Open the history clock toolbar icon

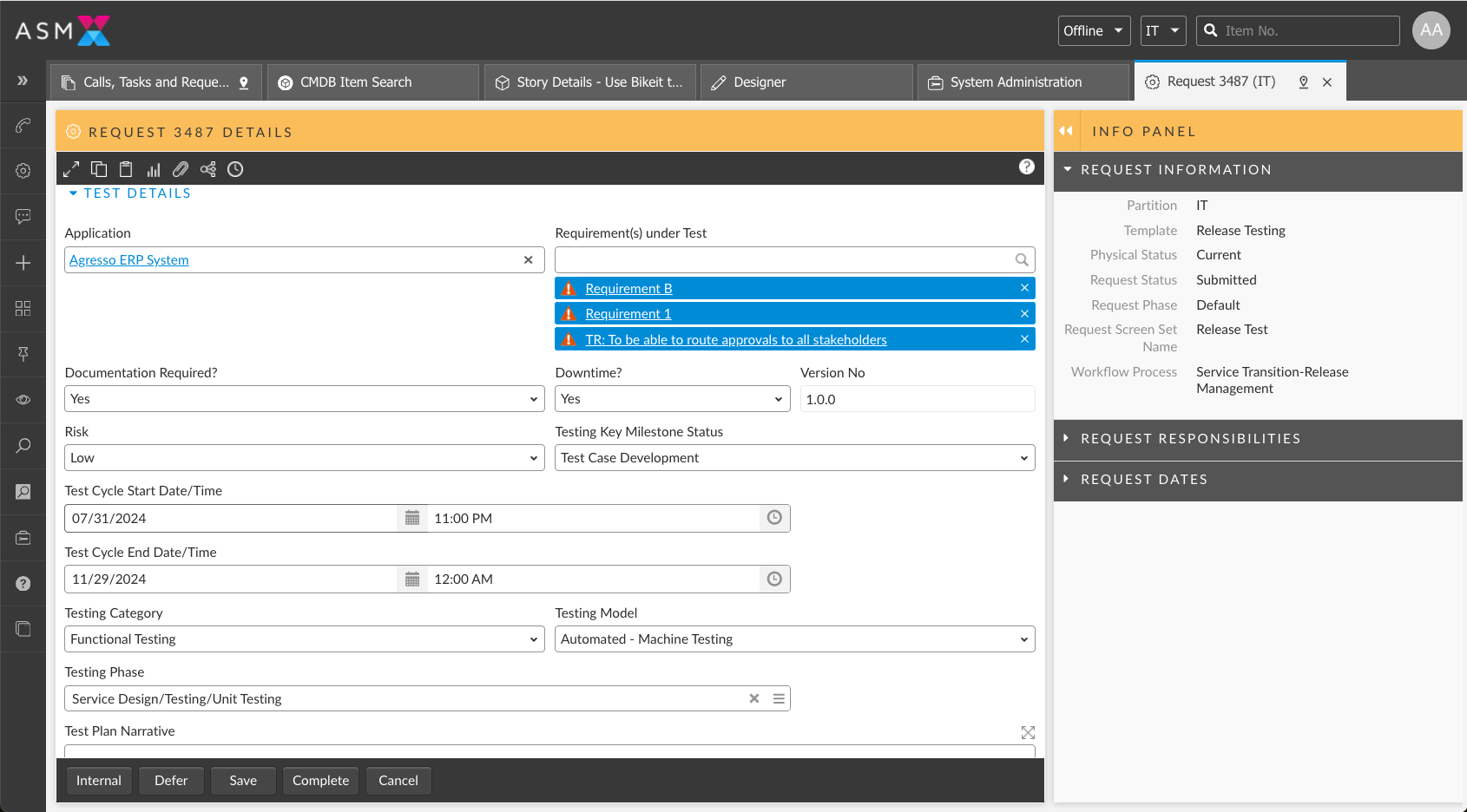(x=235, y=169)
